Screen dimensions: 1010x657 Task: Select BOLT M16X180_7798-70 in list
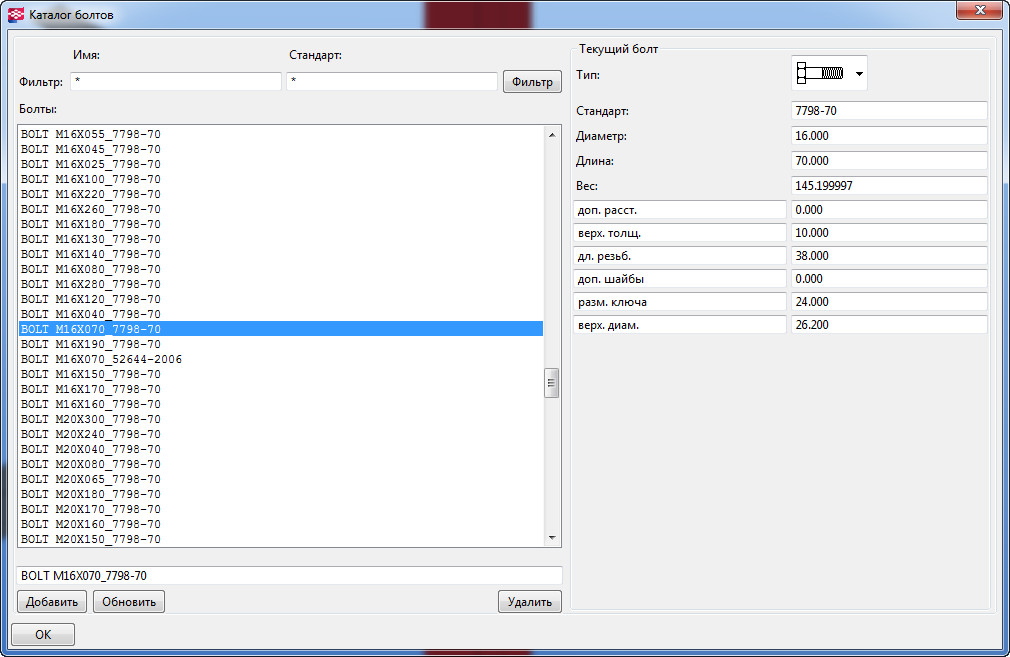pyautogui.click(x=281, y=224)
